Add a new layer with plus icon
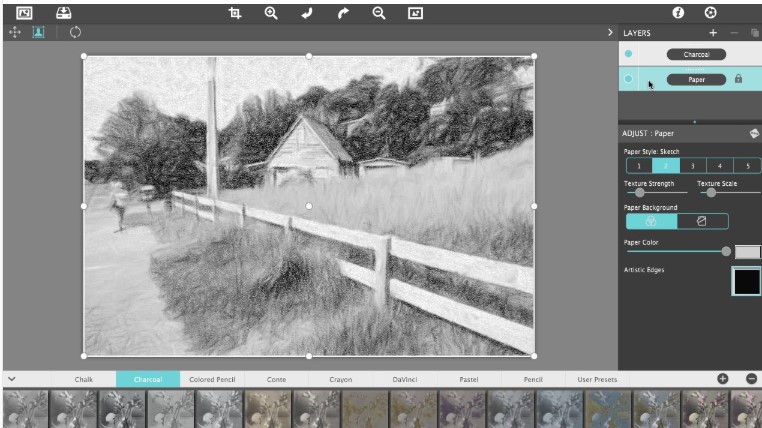Viewport: 762px width, 428px height. point(713,33)
